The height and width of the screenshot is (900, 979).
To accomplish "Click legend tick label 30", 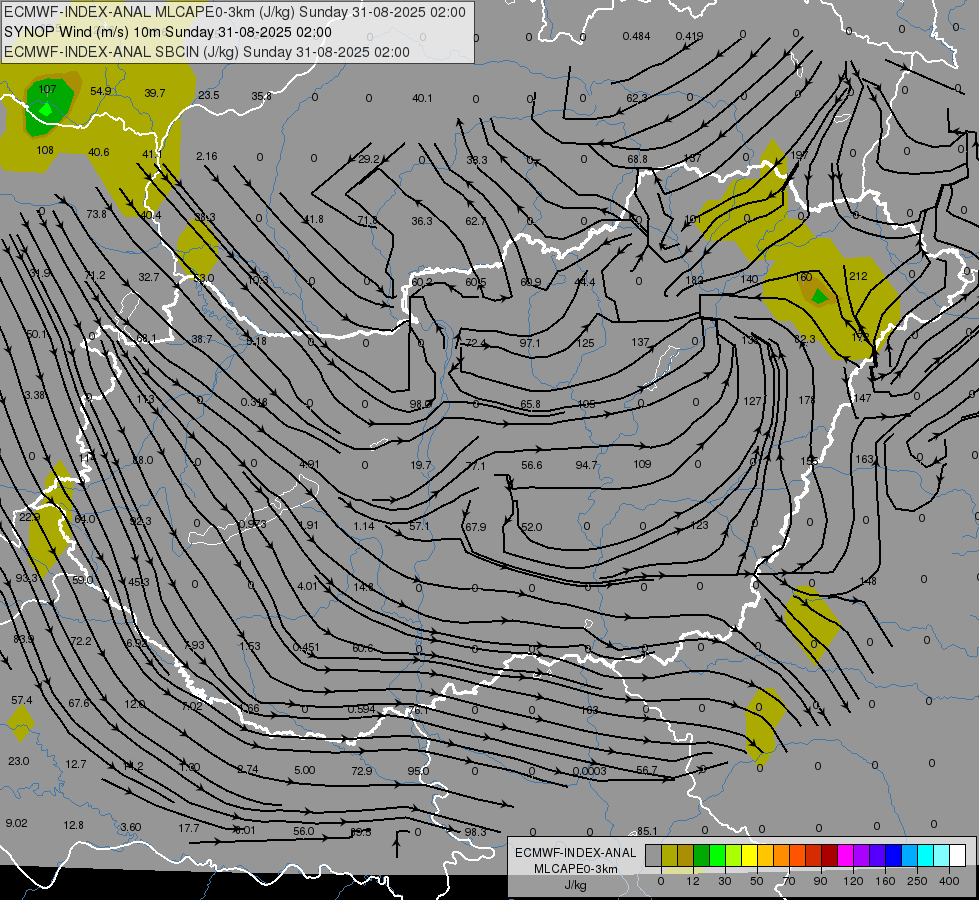I will [x=724, y=881].
